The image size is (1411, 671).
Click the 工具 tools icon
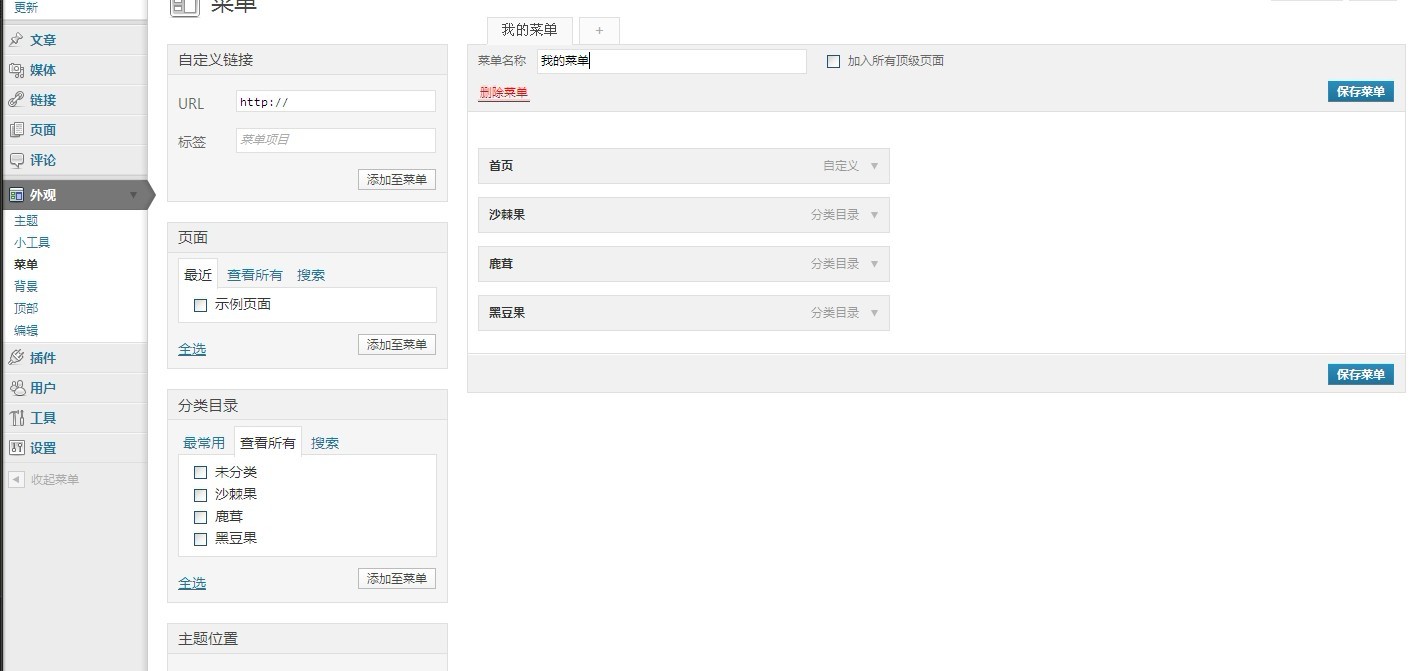[x=16, y=418]
